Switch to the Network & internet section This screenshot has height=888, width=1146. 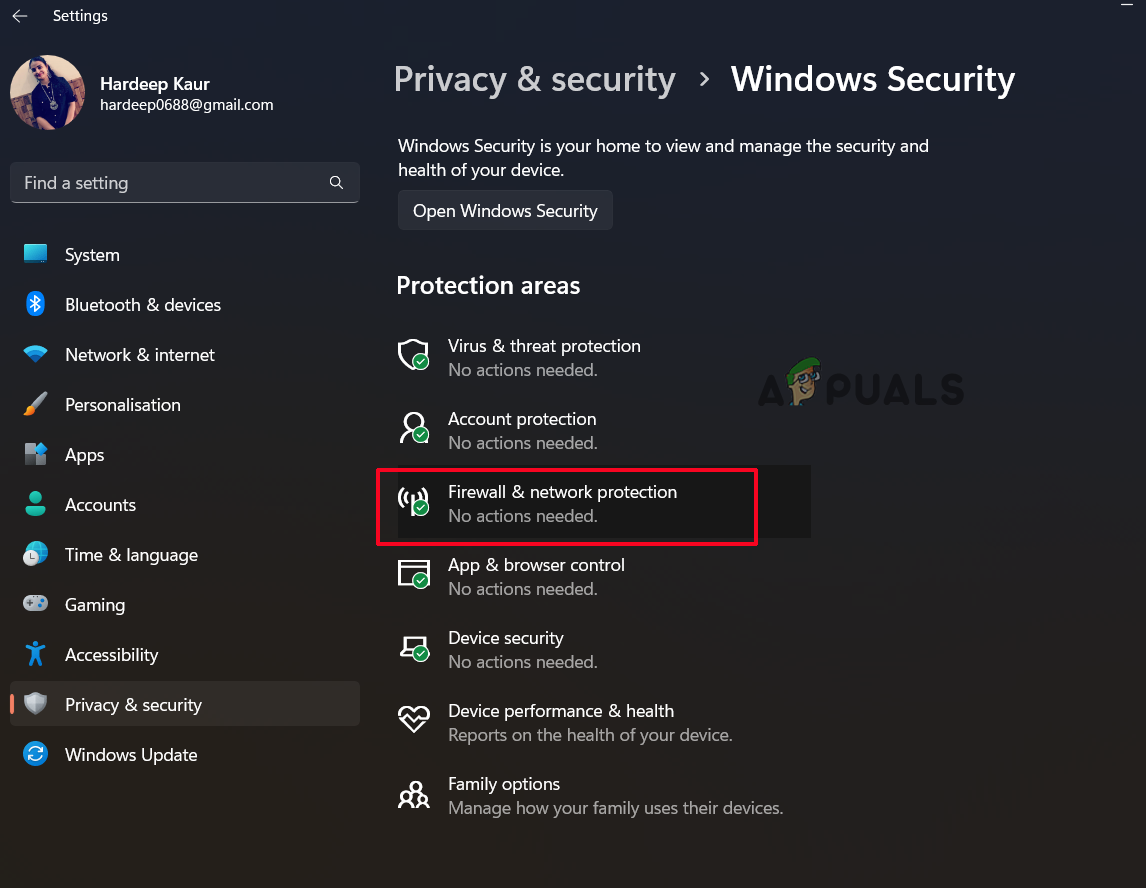[139, 354]
